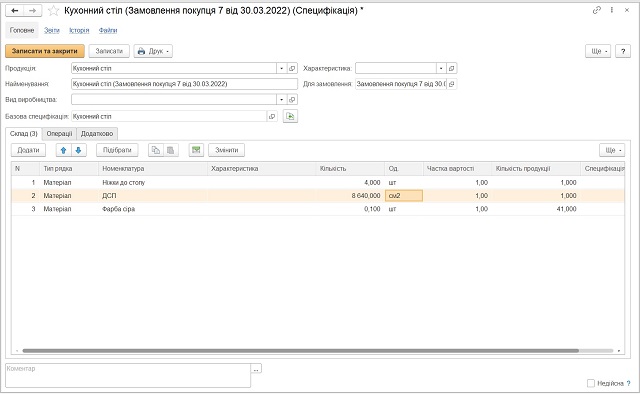The width and height of the screenshot is (640, 394).
Task: Click the Додати button
Action: tap(28, 150)
